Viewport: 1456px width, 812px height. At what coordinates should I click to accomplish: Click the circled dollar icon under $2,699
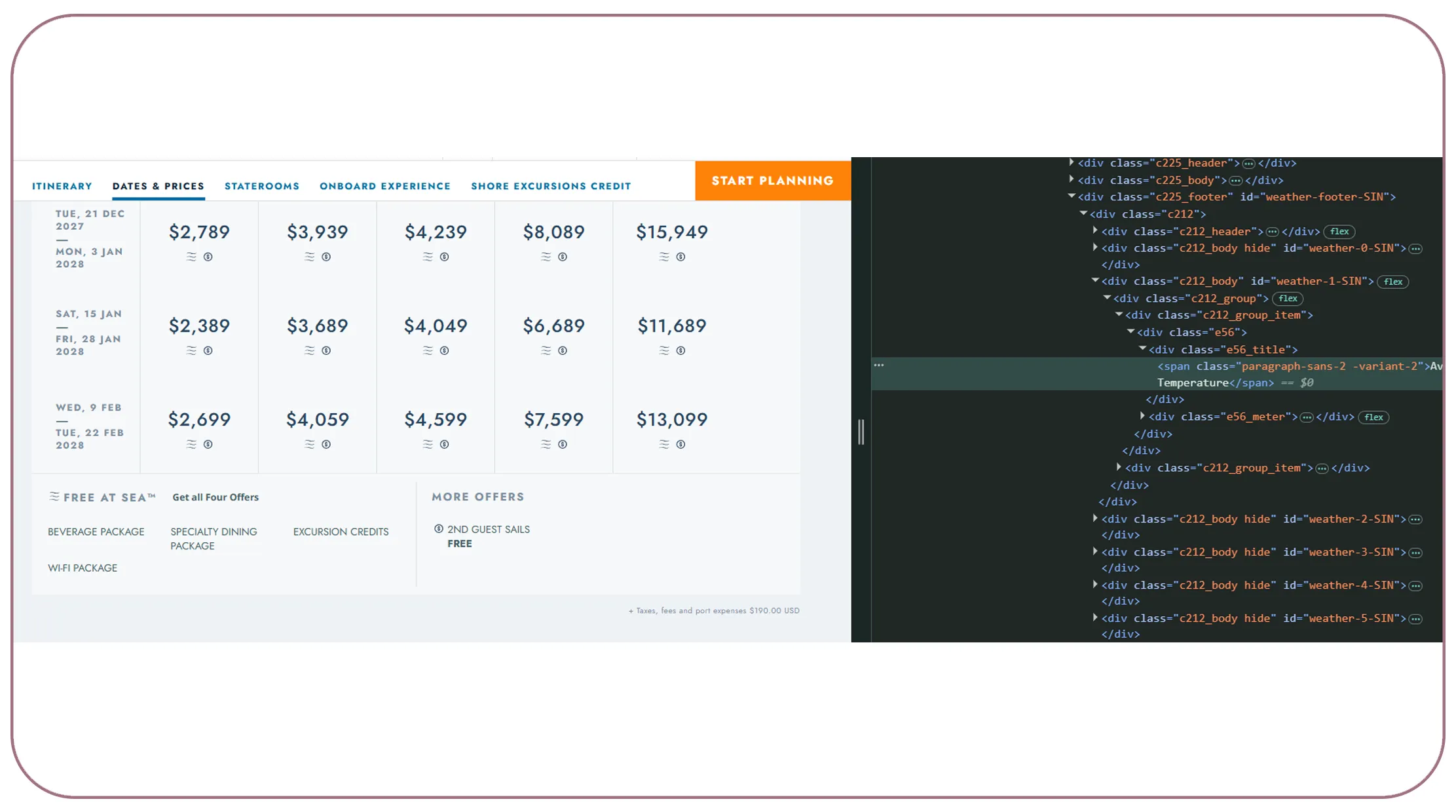pos(208,444)
